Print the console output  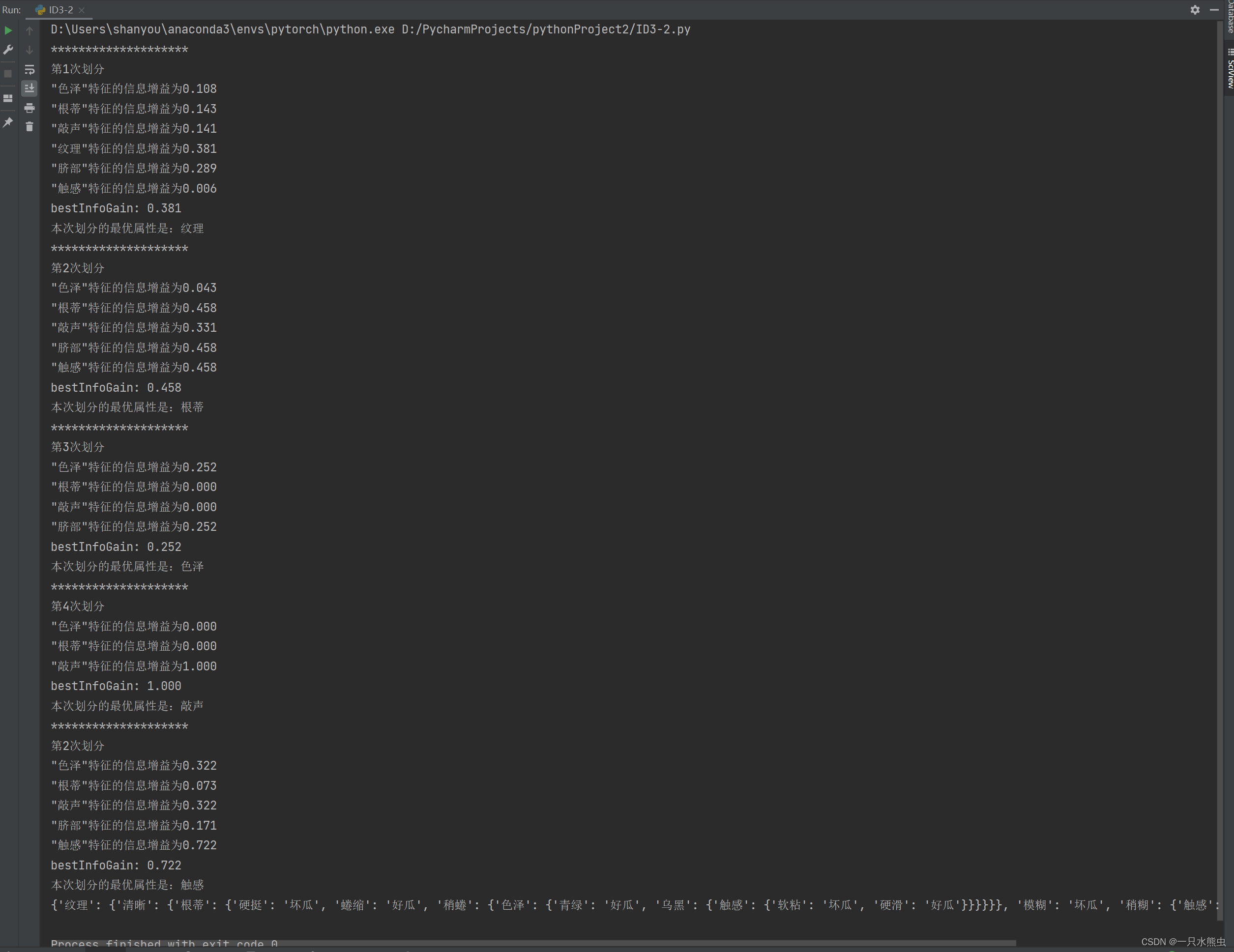pos(29,108)
